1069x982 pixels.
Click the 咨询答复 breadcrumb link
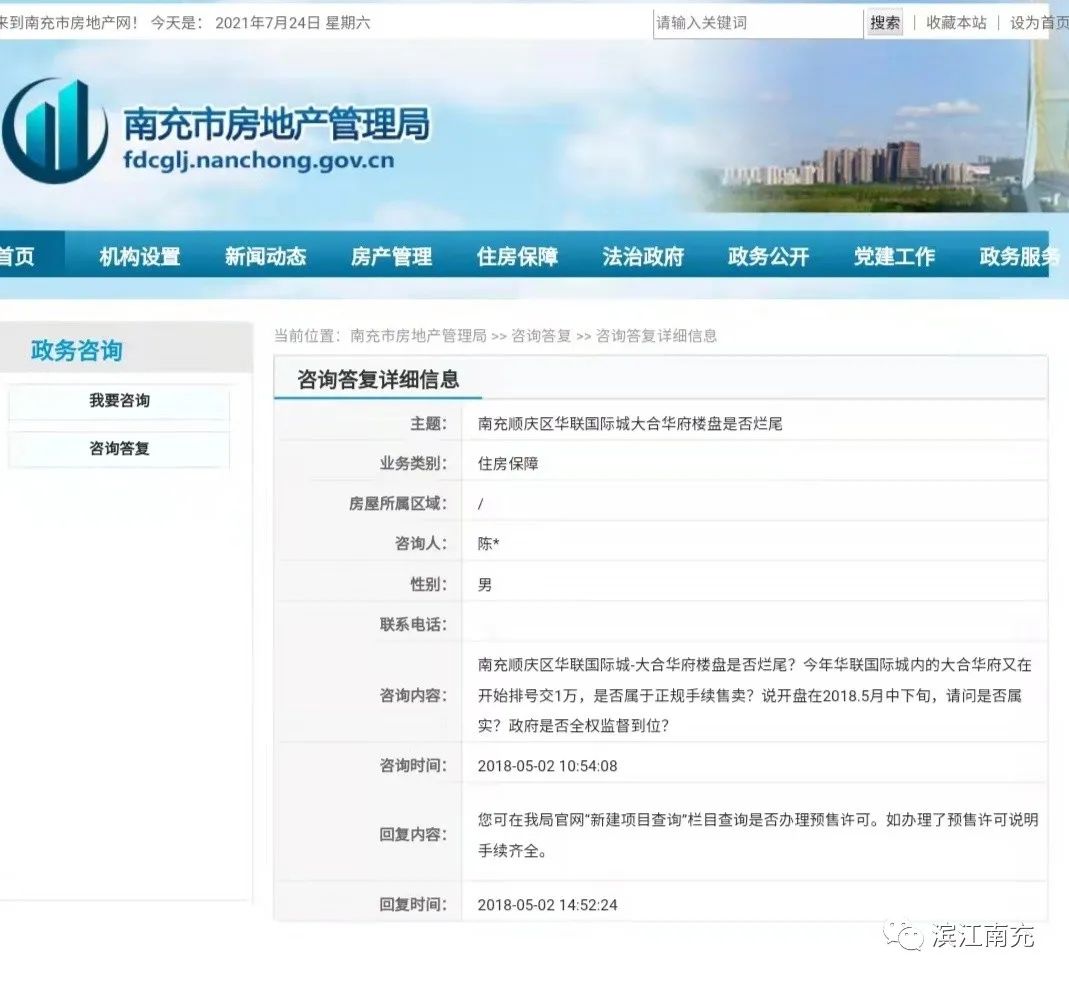pos(541,336)
